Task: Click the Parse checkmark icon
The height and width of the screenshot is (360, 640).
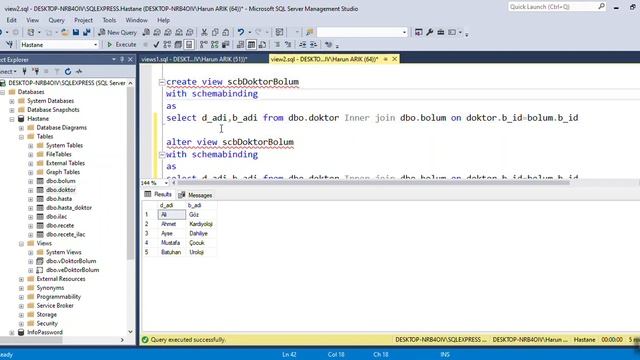Action: [156, 44]
